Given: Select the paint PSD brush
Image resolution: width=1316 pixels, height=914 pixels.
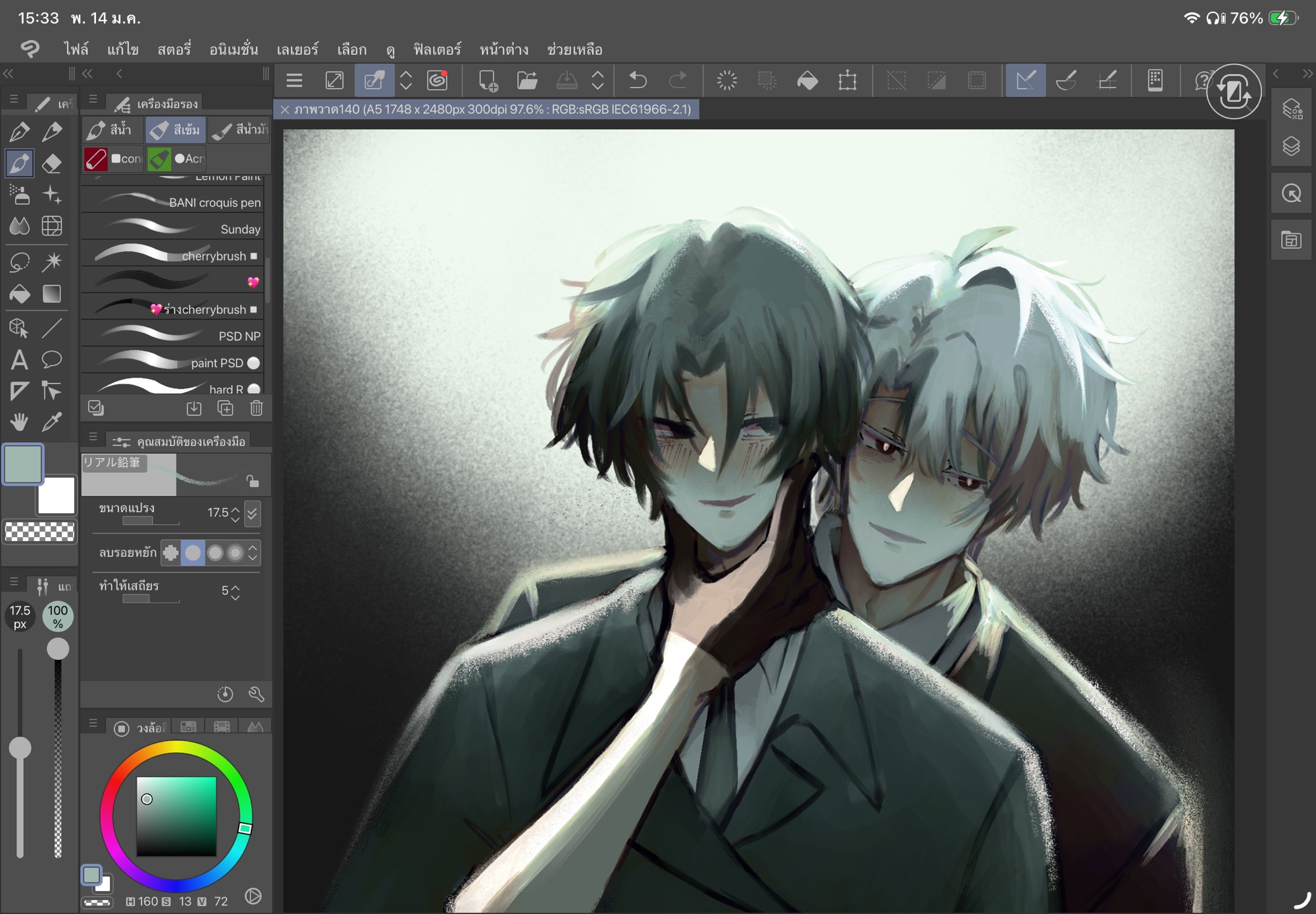Looking at the screenshot, I should [x=174, y=363].
